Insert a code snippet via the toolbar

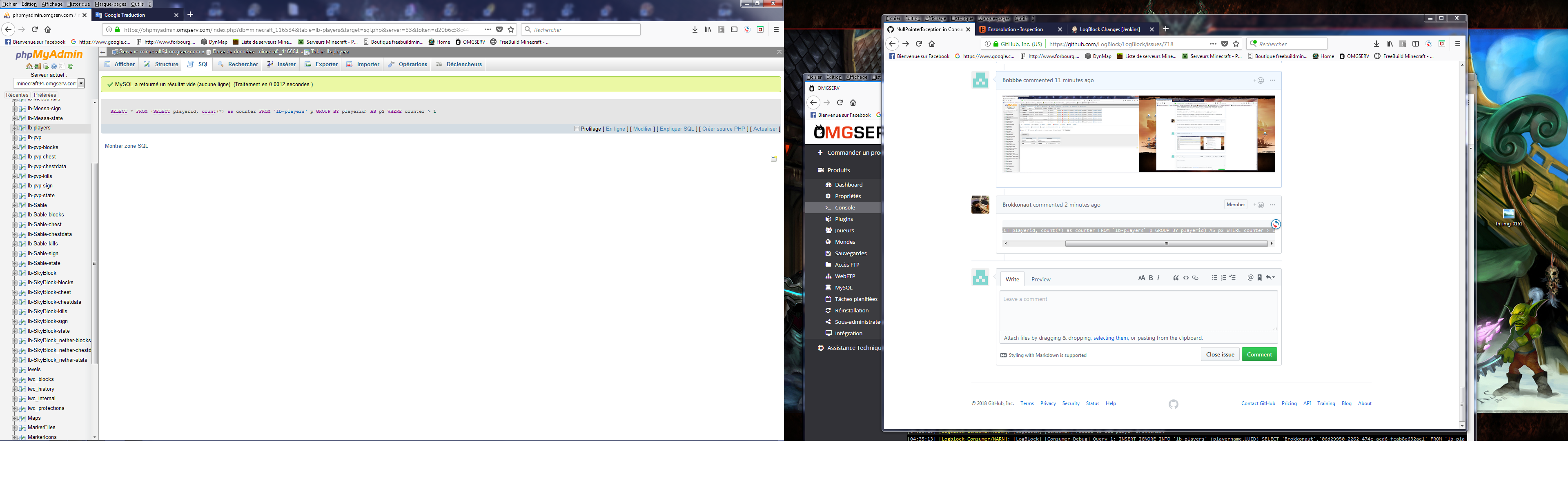click(x=1186, y=278)
